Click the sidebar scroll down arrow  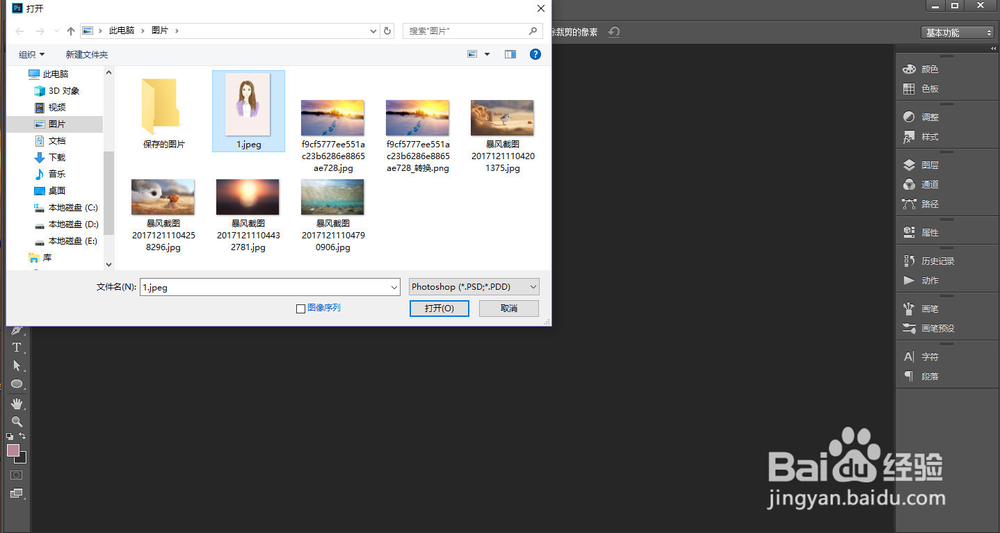click(108, 264)
